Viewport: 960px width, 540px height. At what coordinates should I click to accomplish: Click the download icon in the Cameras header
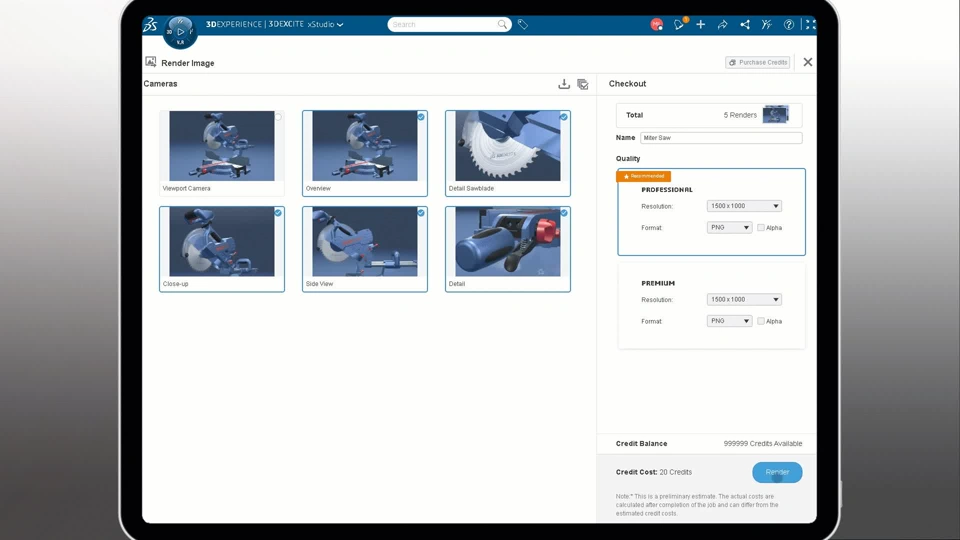[564, 84]
